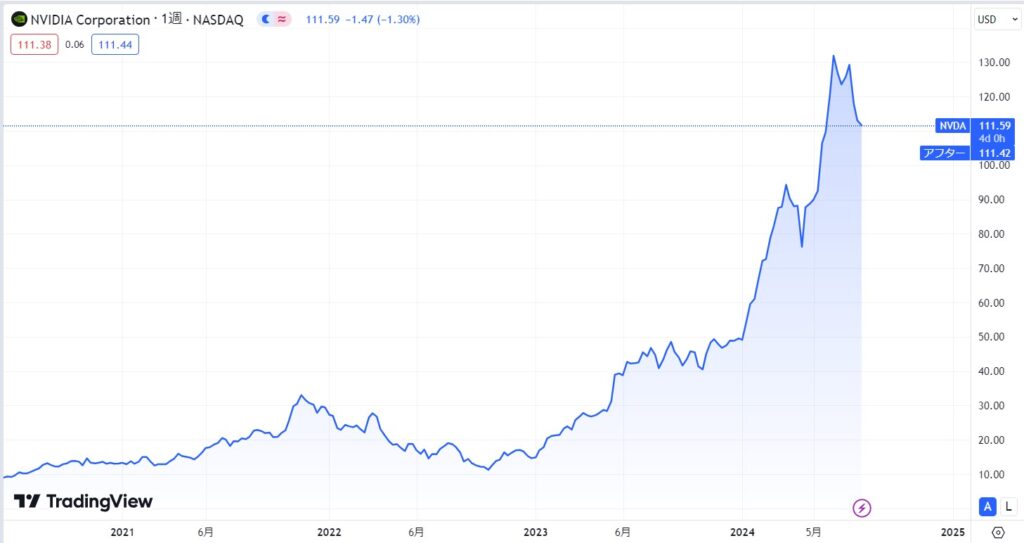Click the 111.42 after-hours price tag
The image size is (1024, 543).
point(994,153)
